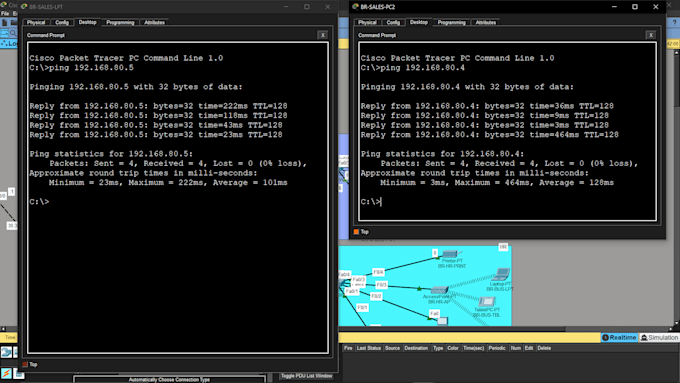680x383 pixels.
Task: Click BR-SALES-LPT window title bar icon
Action: tap(24, 7)
